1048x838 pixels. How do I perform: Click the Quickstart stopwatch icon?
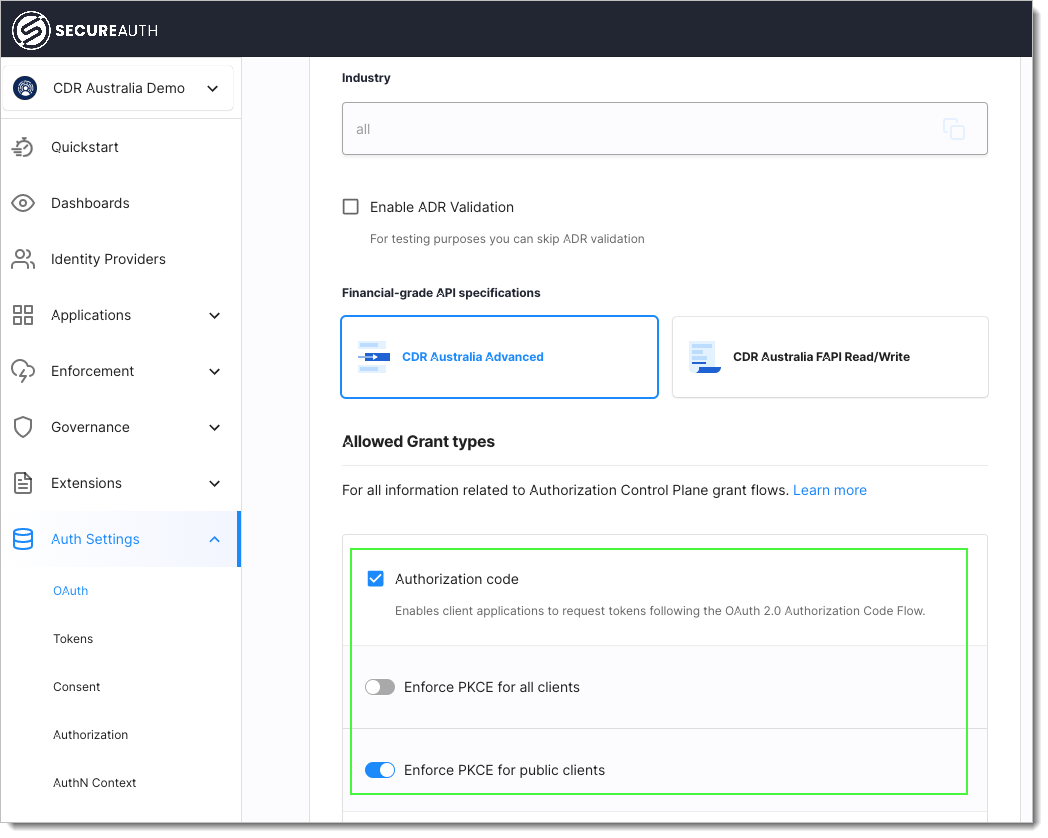pos(23,147)
